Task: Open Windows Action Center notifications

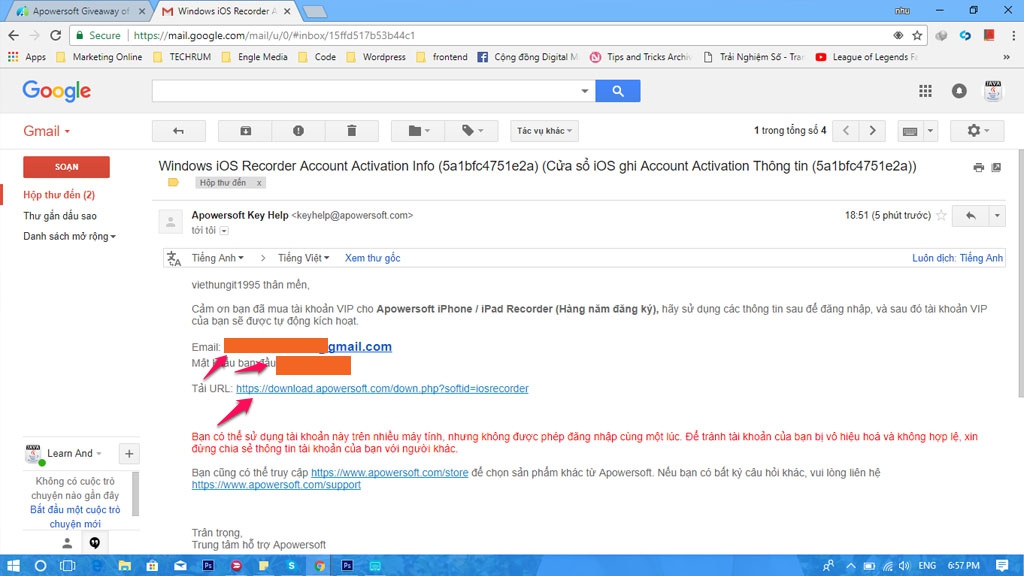Action: 1002,566
